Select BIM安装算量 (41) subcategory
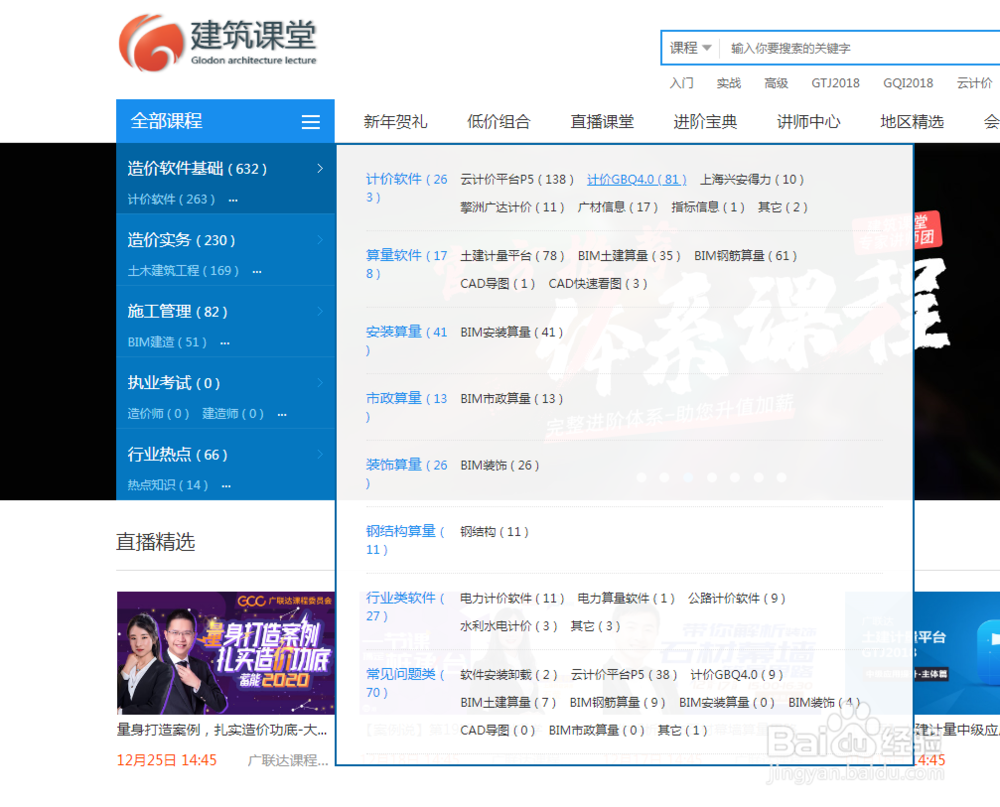The height and width of the screenshot is (807, 1000). pyautogui.click(x=511, y=332)
